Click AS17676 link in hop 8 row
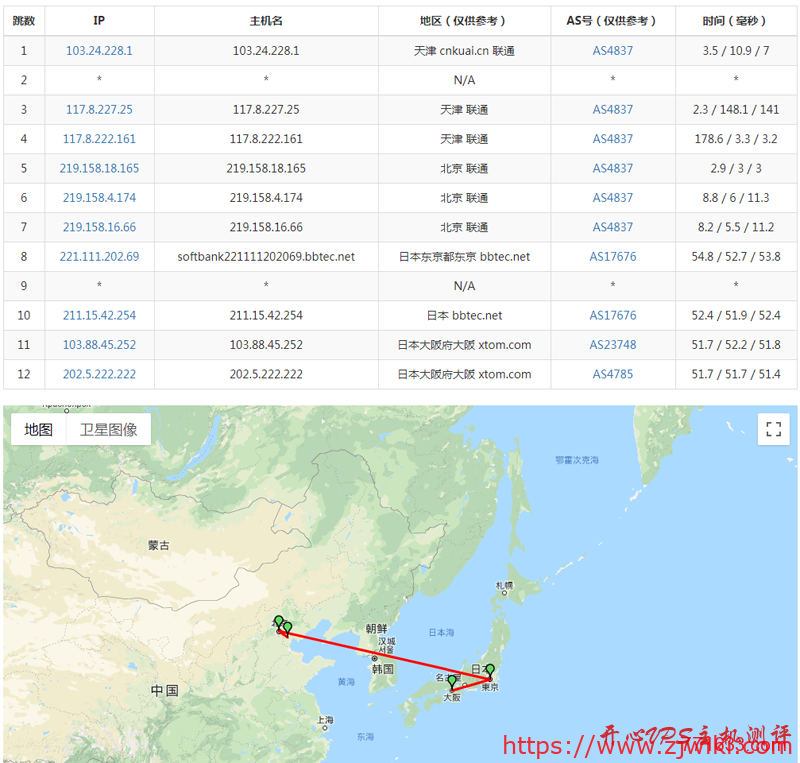This screenshot has height=763, width=800. 612,257
